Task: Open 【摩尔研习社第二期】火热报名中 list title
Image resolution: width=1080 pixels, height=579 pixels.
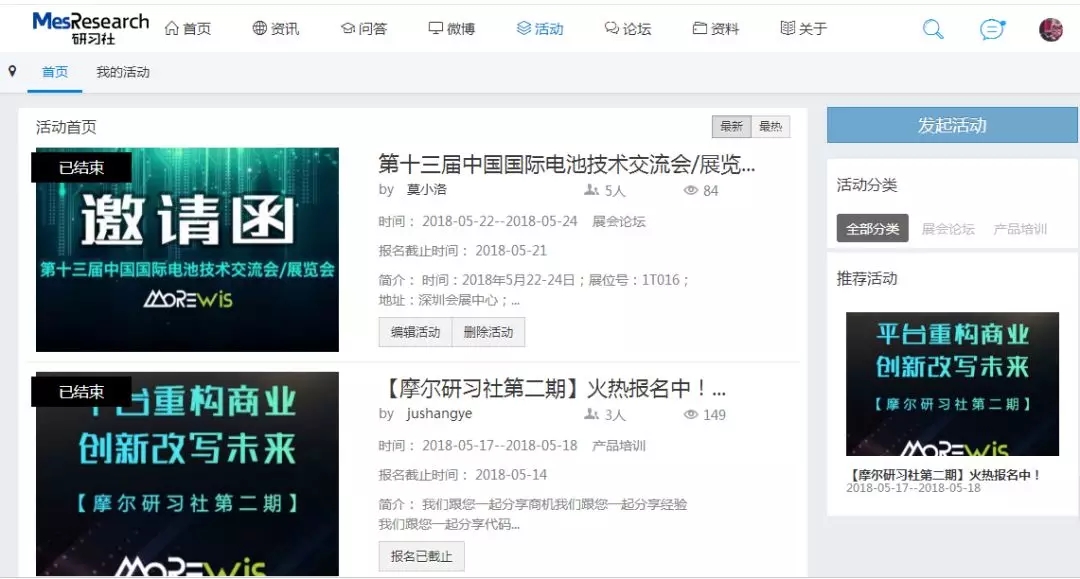Action: coord(552,388)
